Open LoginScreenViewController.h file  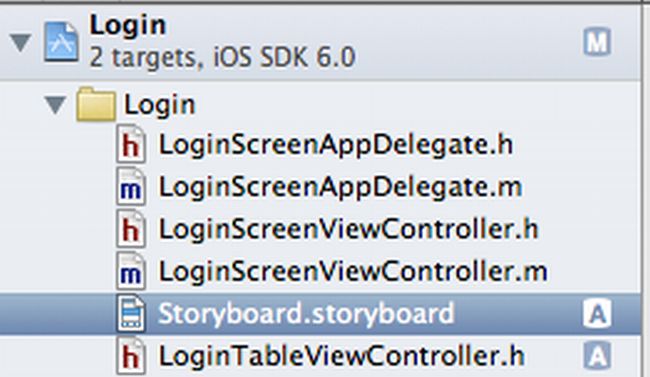coord(348,229)
